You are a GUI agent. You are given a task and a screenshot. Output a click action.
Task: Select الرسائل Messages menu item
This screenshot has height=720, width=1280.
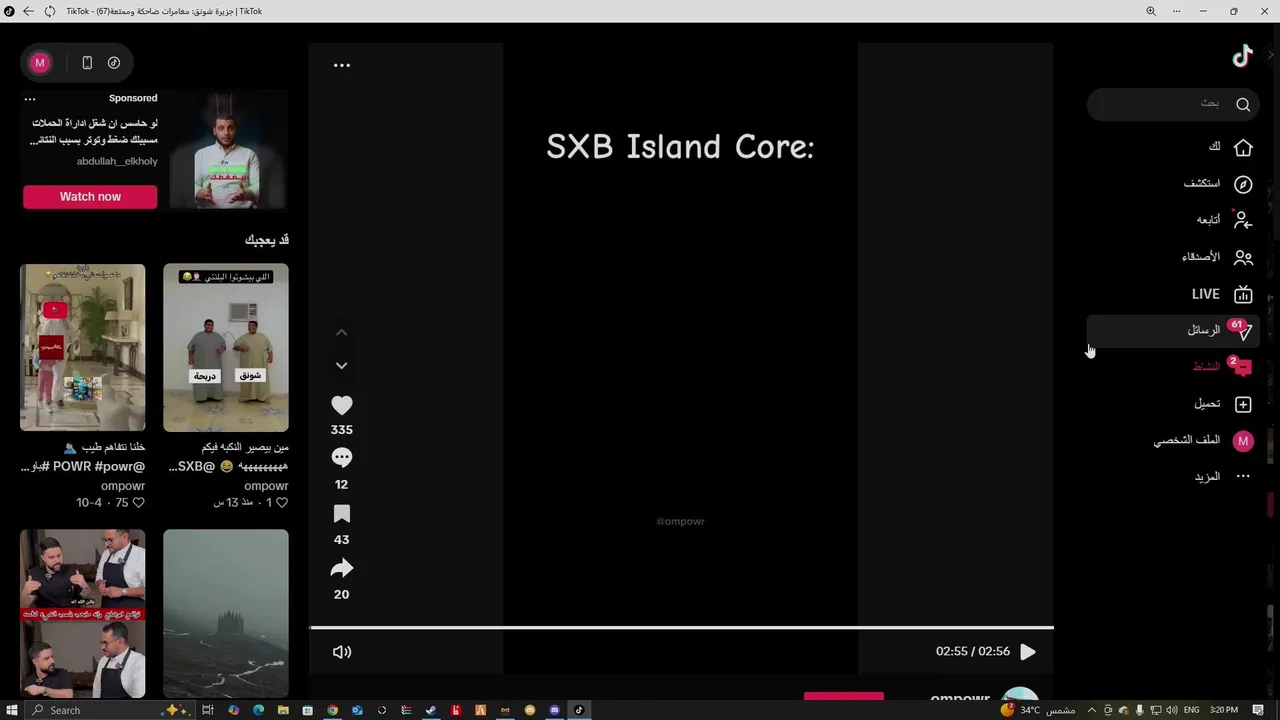(x=1204, y=330)
